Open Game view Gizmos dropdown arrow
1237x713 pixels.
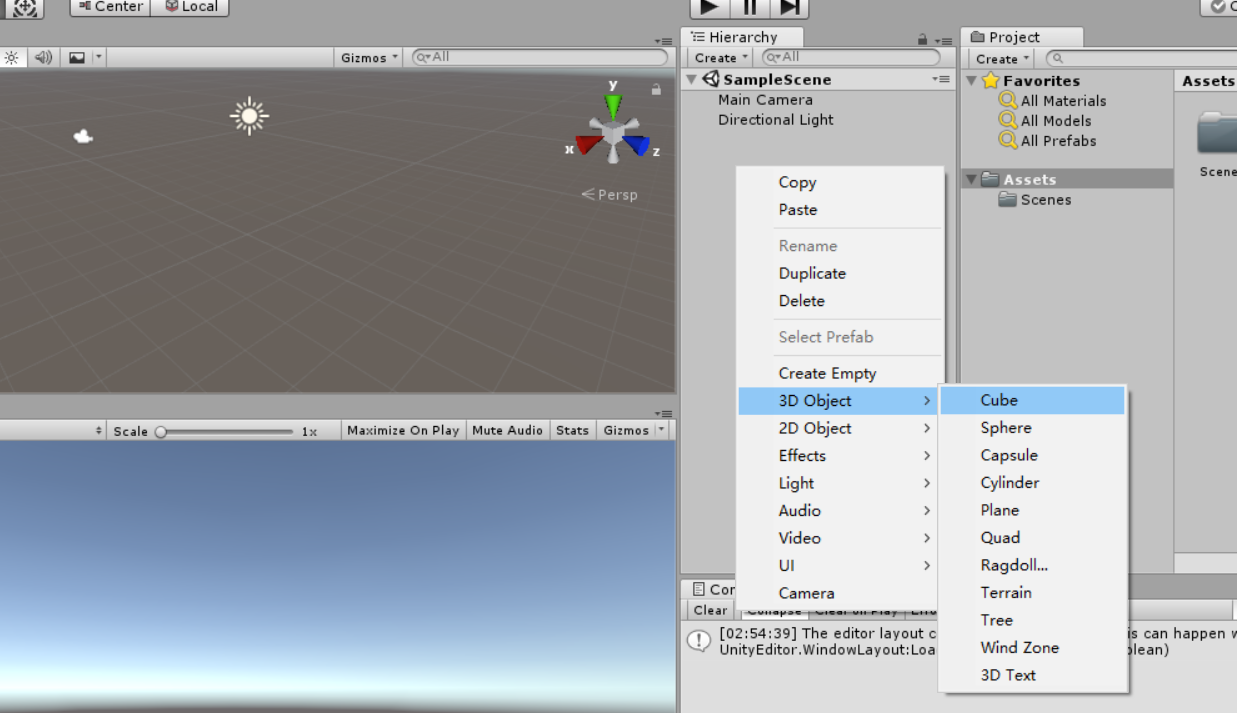coord(661,430)
